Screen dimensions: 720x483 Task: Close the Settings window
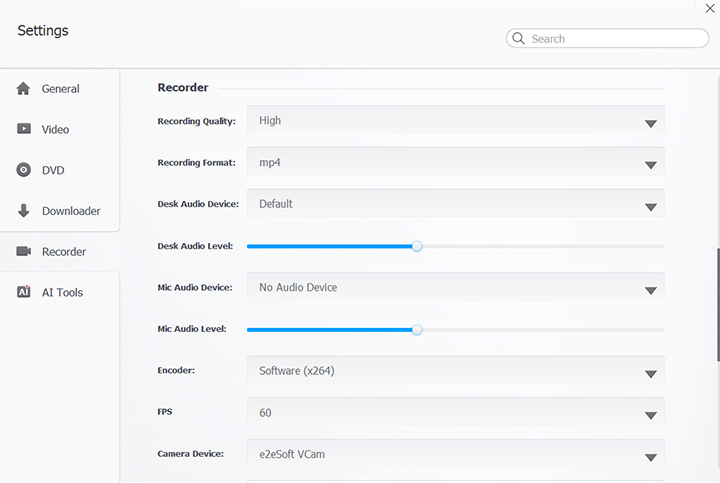(710, 8)
